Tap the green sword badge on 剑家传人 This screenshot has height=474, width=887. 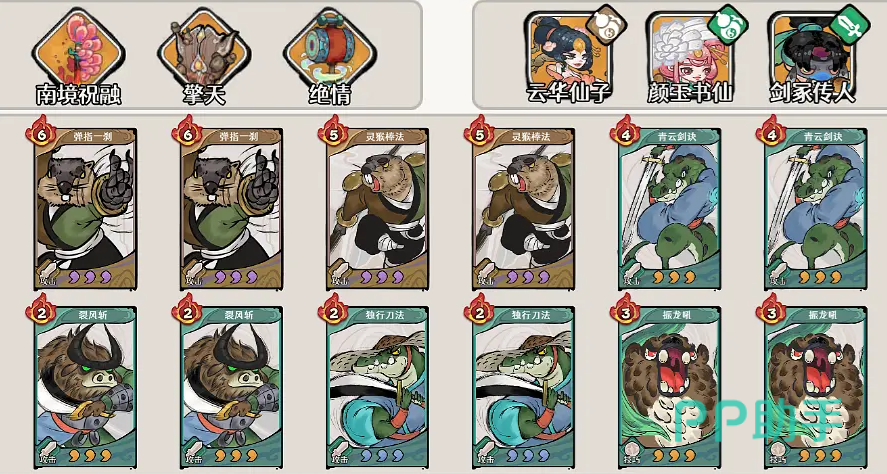coord(850,24)
